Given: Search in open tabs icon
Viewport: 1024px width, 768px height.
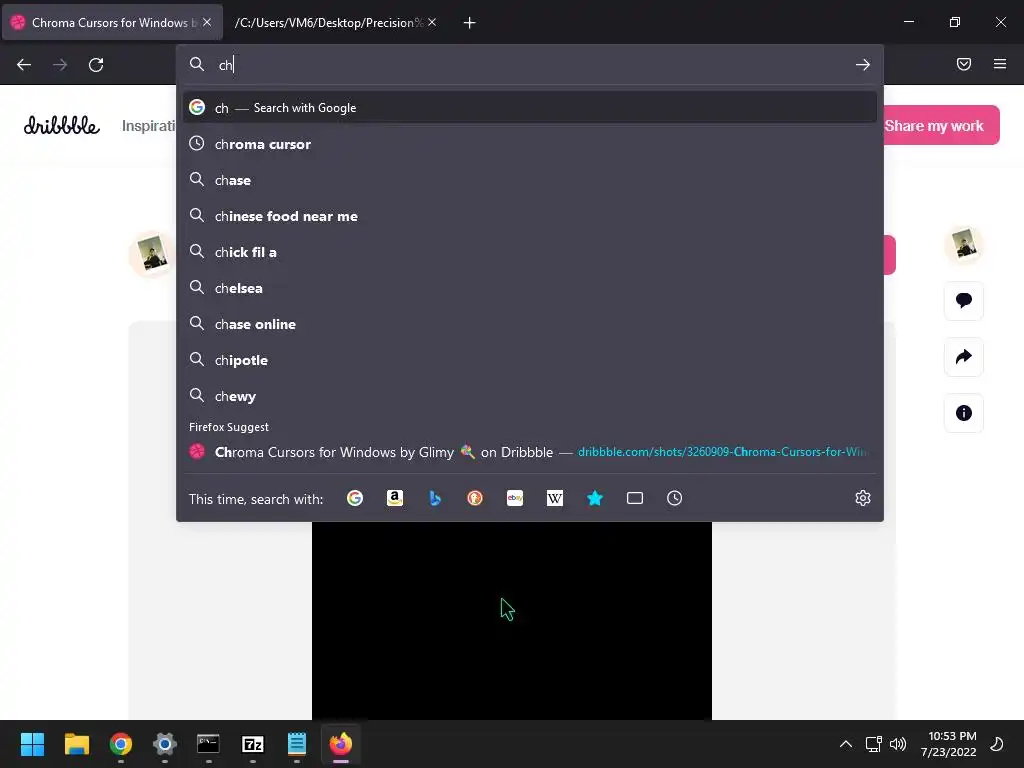Looking at the screenshot, I should (x=635, y=498).
